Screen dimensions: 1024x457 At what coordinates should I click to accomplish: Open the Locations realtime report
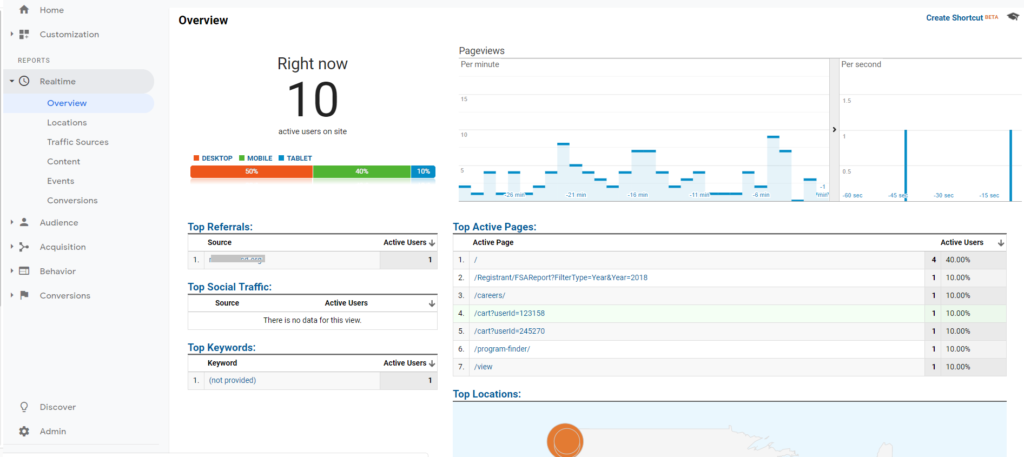tap(67, 123)
